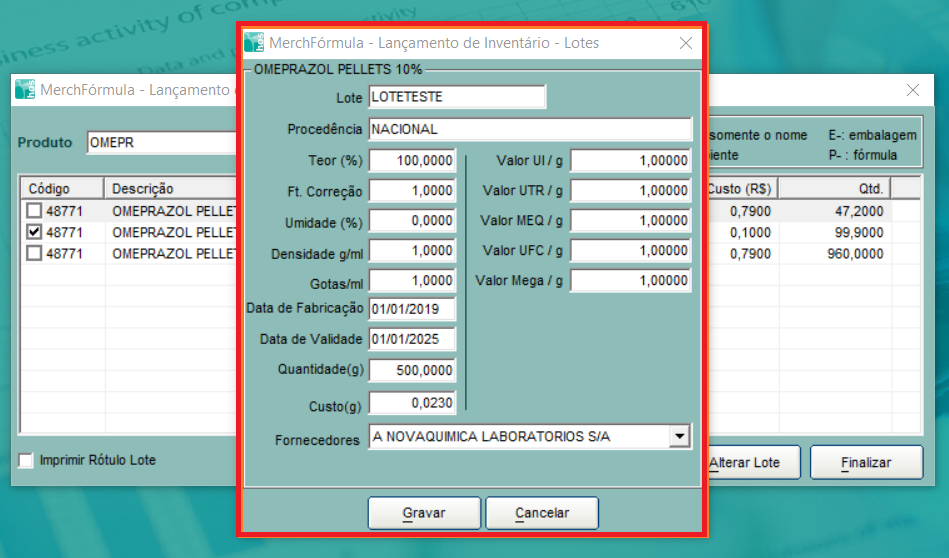Screen dimensions: 949x558
Task: Click the Alterar Lote button
Action: coord(744,463)
